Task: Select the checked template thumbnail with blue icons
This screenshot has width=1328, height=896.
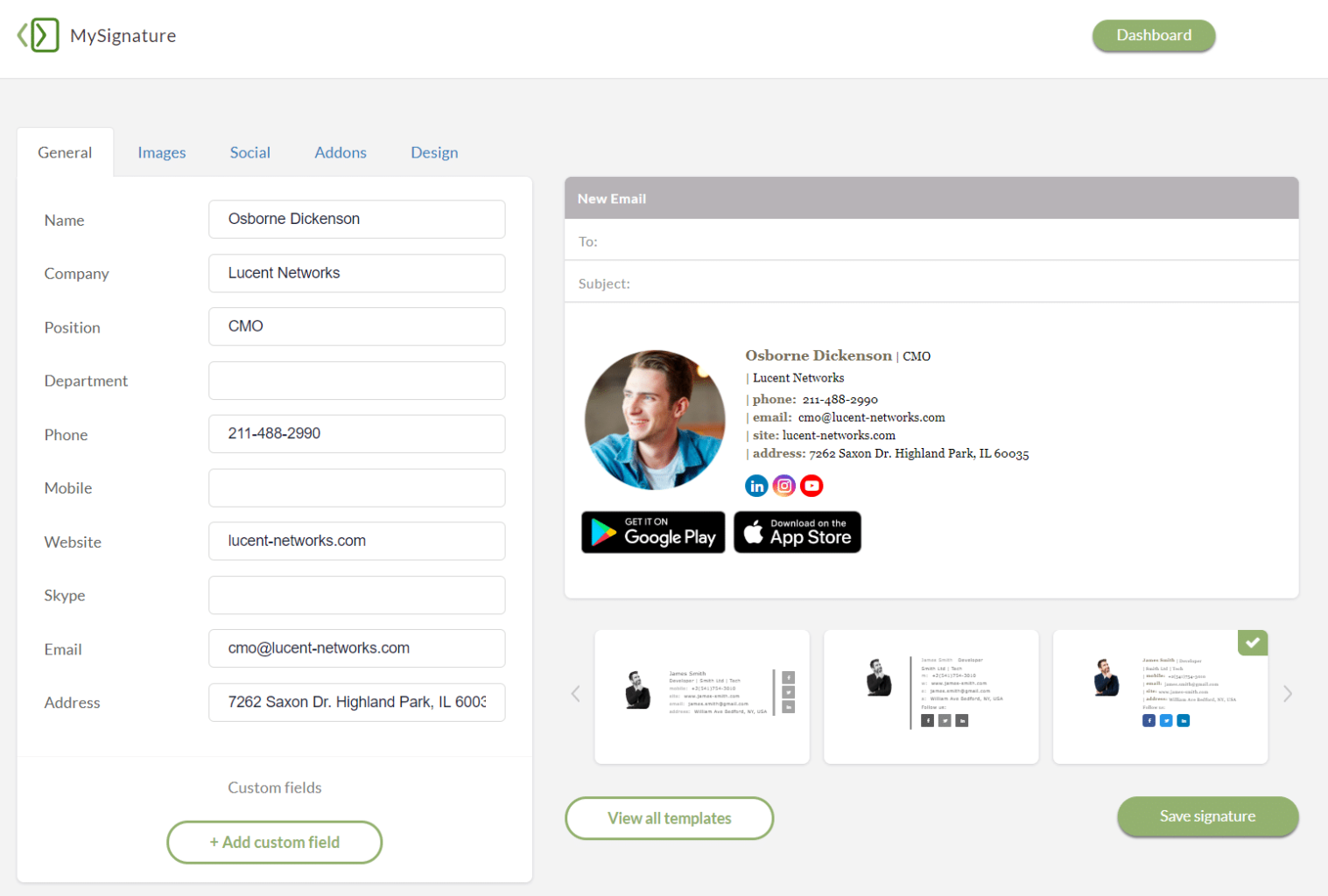Action: pos(1161,696)
